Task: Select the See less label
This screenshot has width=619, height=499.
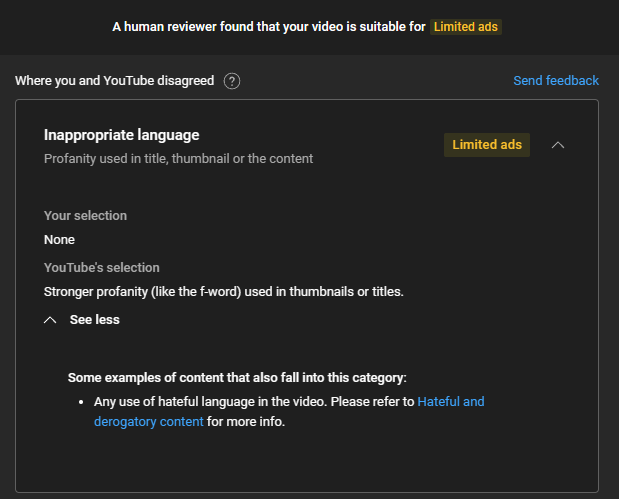Action: 94,320
